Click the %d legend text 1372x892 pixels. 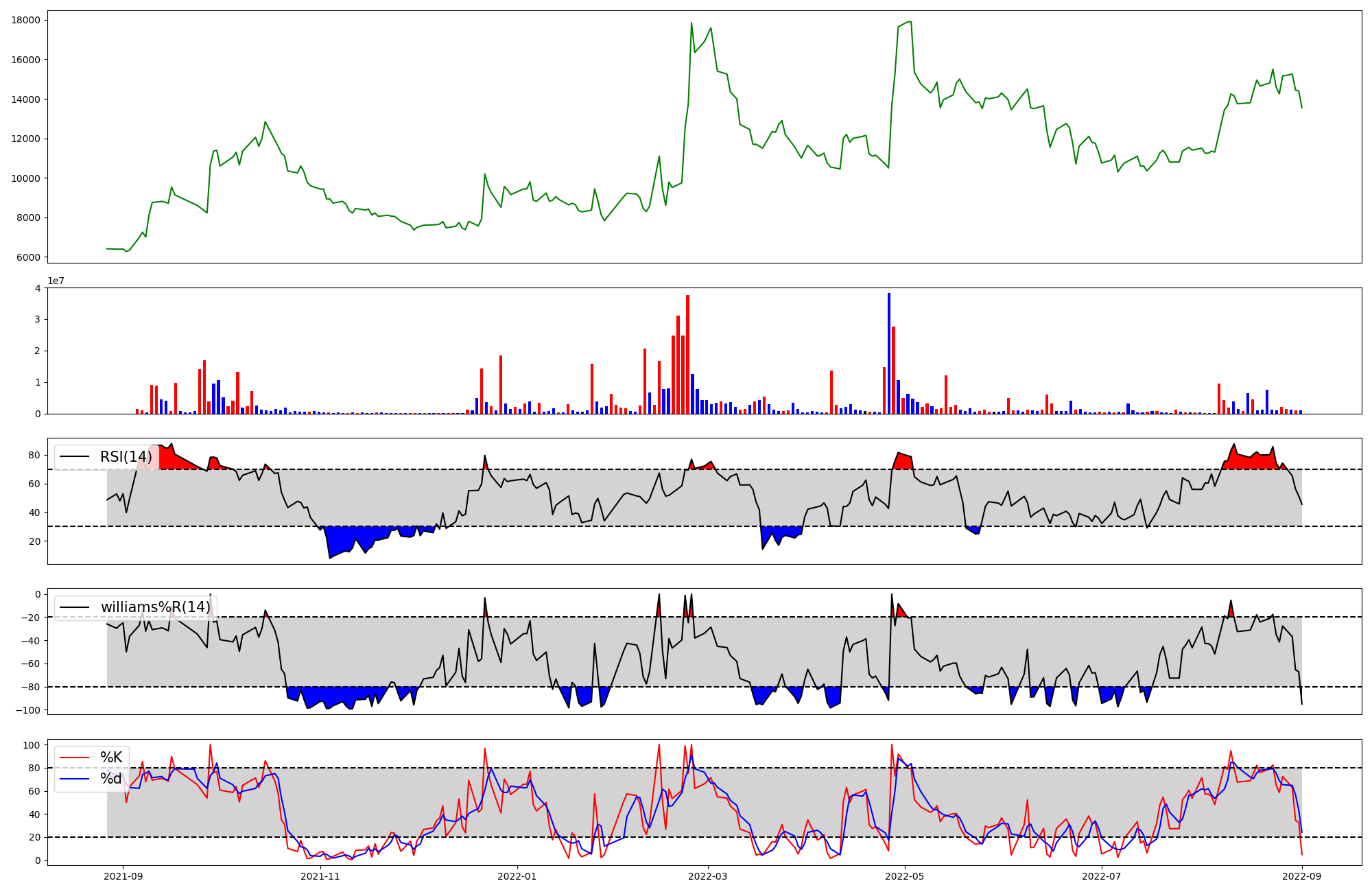(111, 779)
